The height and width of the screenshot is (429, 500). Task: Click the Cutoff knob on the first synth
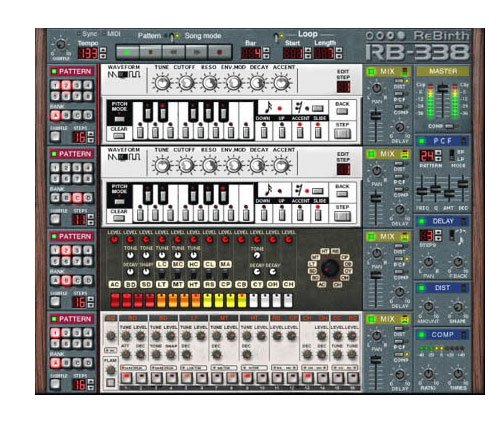pos(186,83)
